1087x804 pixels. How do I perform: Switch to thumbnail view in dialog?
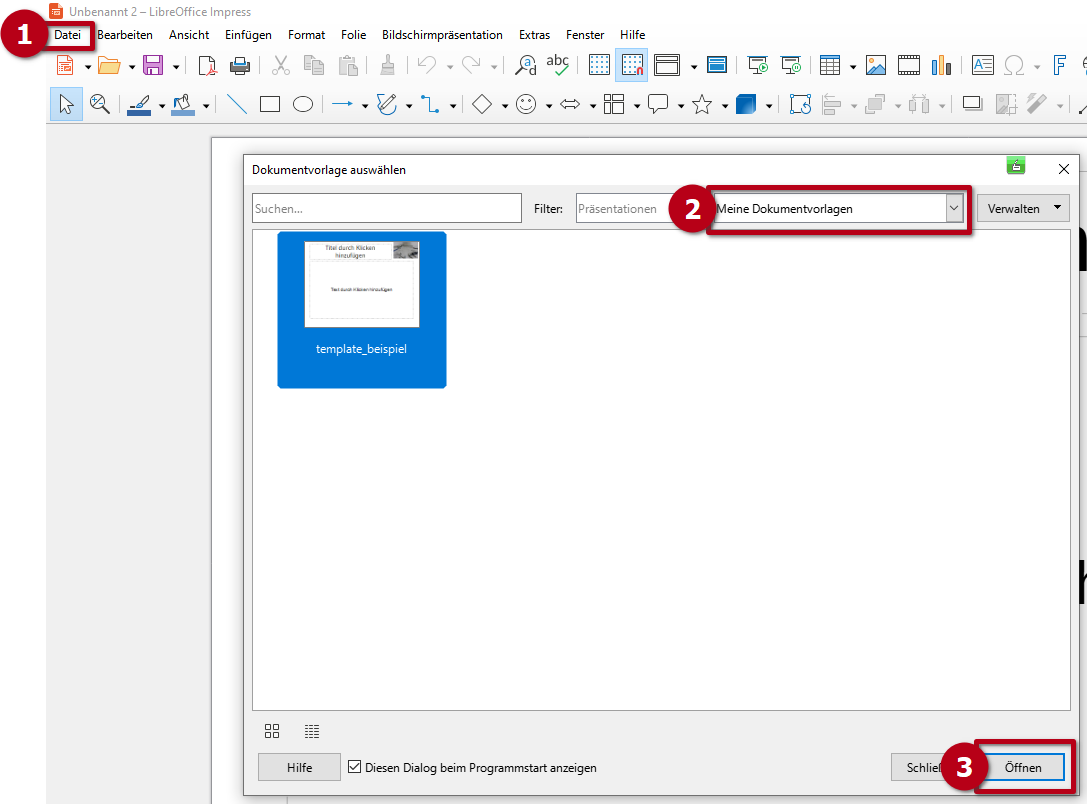click(x=272, y=731)
